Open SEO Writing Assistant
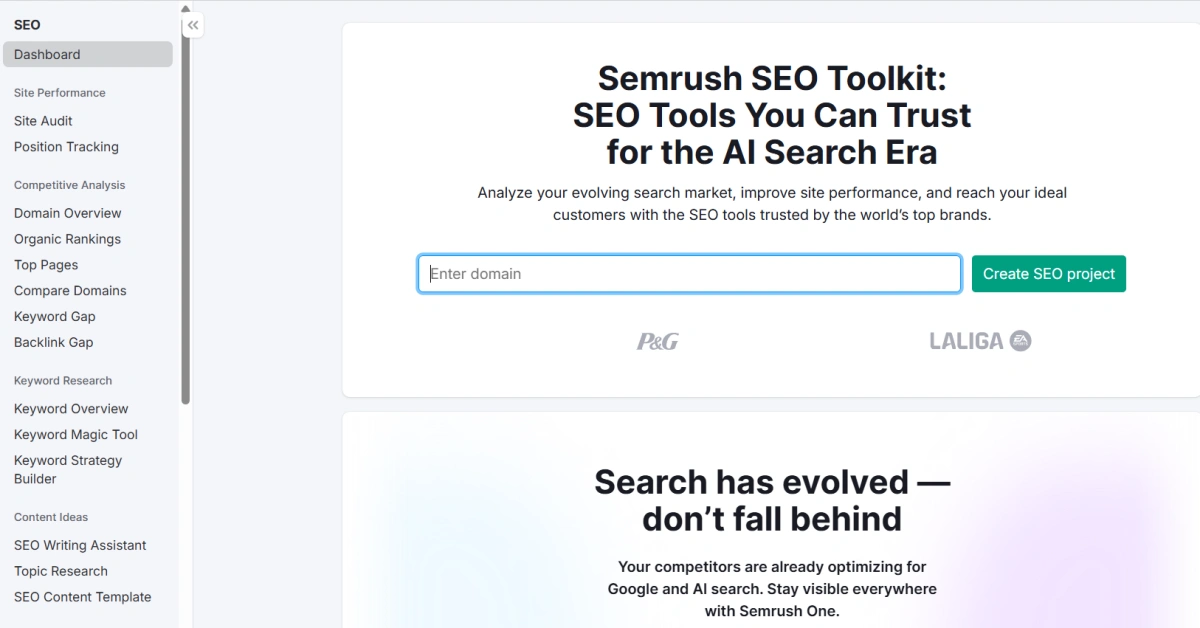 tap(80, 545)
